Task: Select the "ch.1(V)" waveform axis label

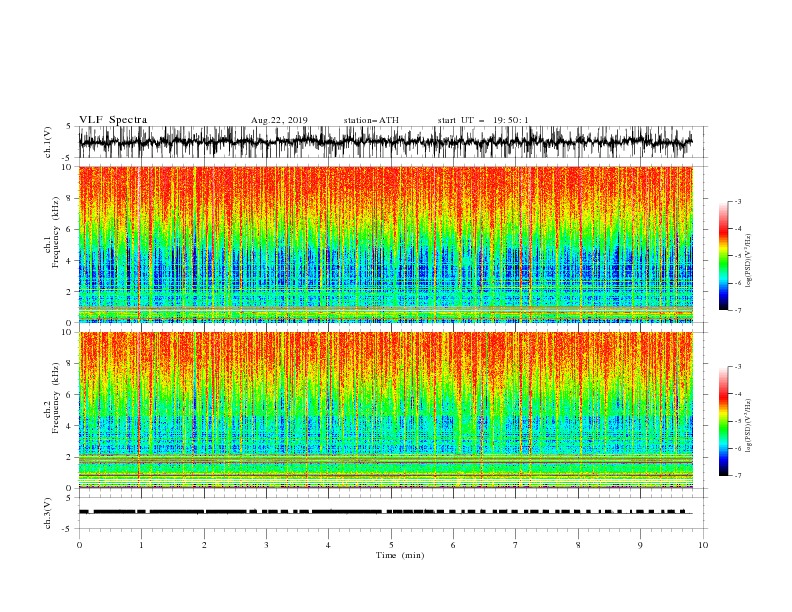Action: tap(48, 142)
